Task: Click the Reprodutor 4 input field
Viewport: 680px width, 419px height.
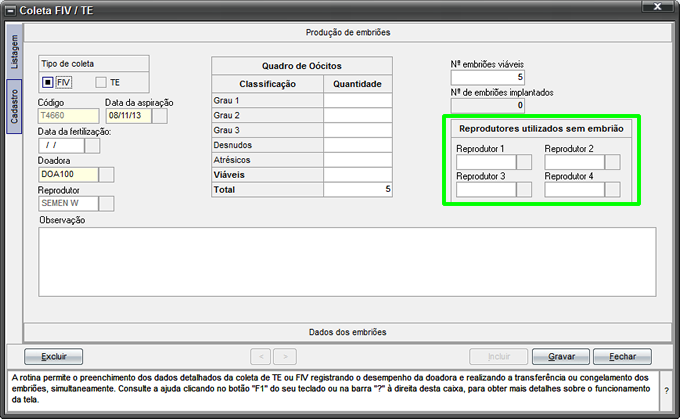Action: 575,190
